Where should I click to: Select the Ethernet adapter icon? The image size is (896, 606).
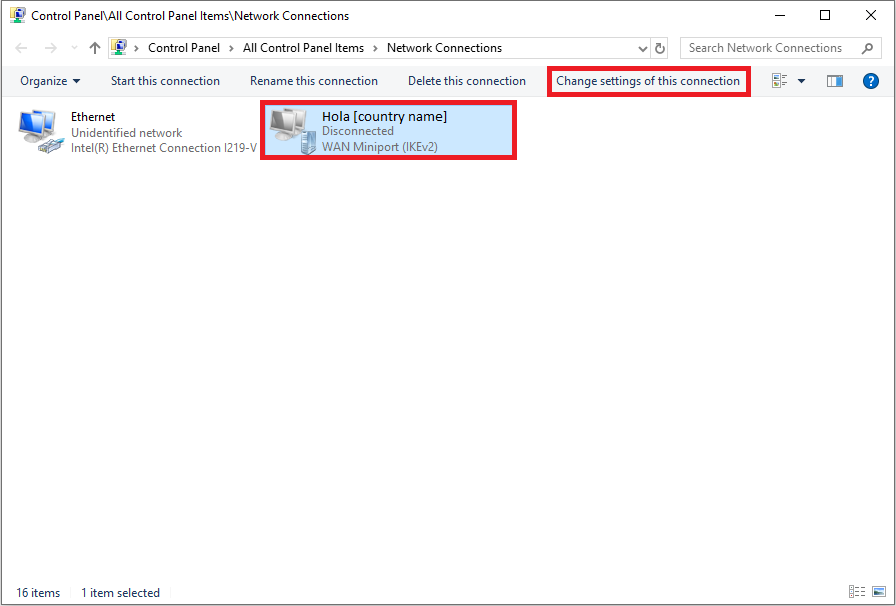tap(38, 132)
